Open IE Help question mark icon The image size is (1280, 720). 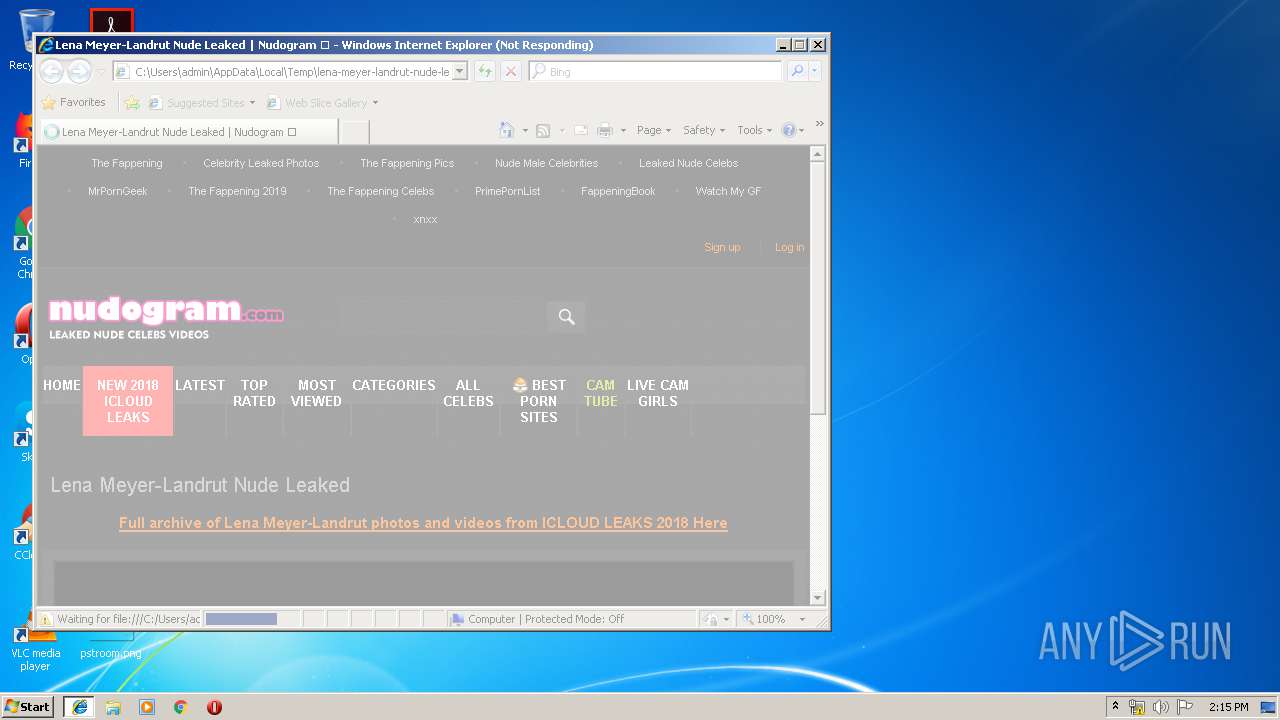(x=788, y=130)
